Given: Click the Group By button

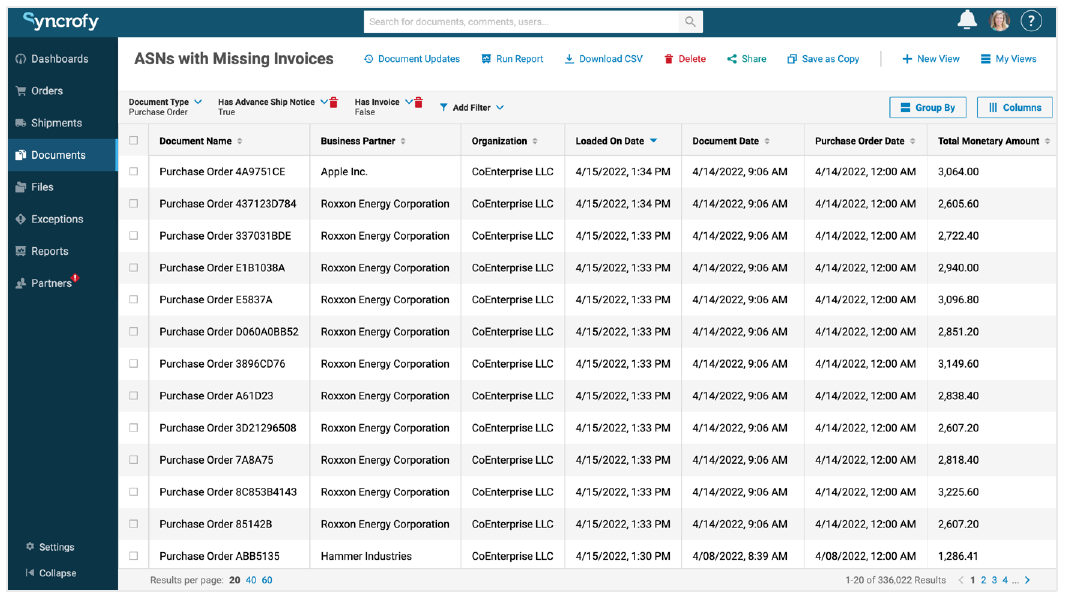Looking at the screenshot, I should (928, 108).
